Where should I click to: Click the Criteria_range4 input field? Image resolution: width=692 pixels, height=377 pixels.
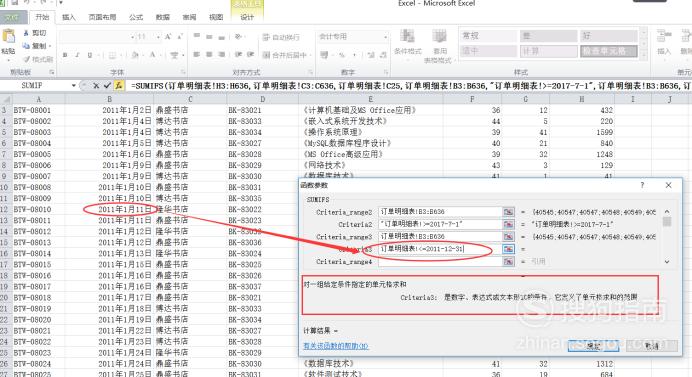[x=440, y=261]
